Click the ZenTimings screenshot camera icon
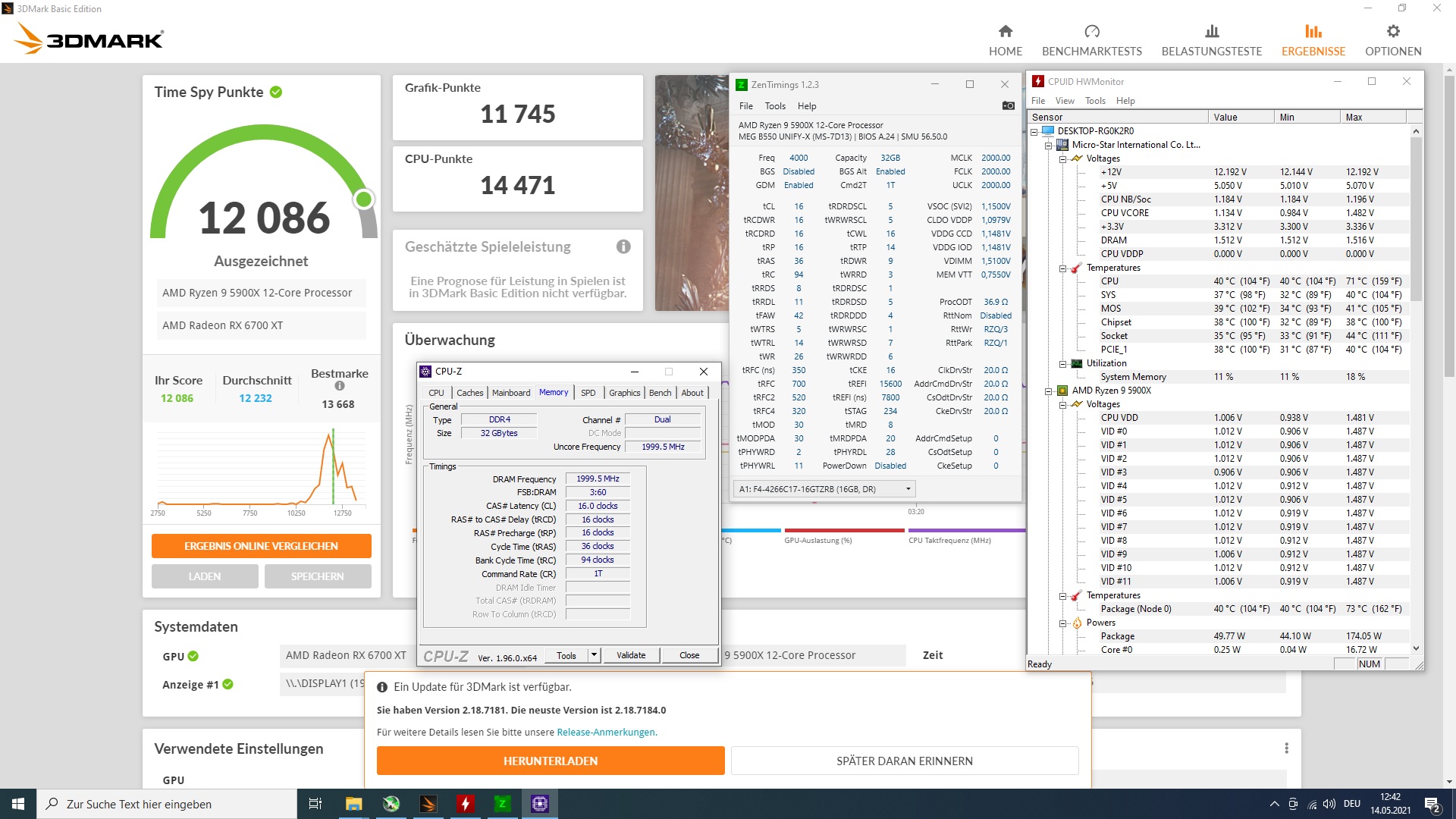The height and width of the screenshot is (819, 1456). click(x=1008, y=106)
